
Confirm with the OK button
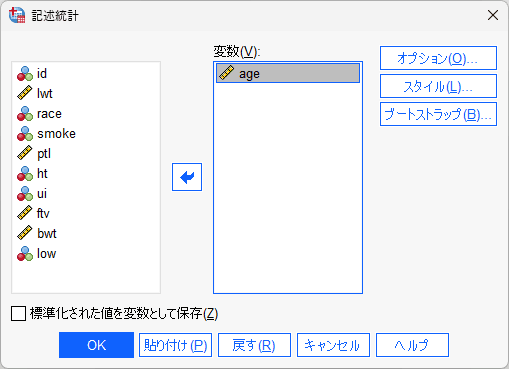pos(96,345)
